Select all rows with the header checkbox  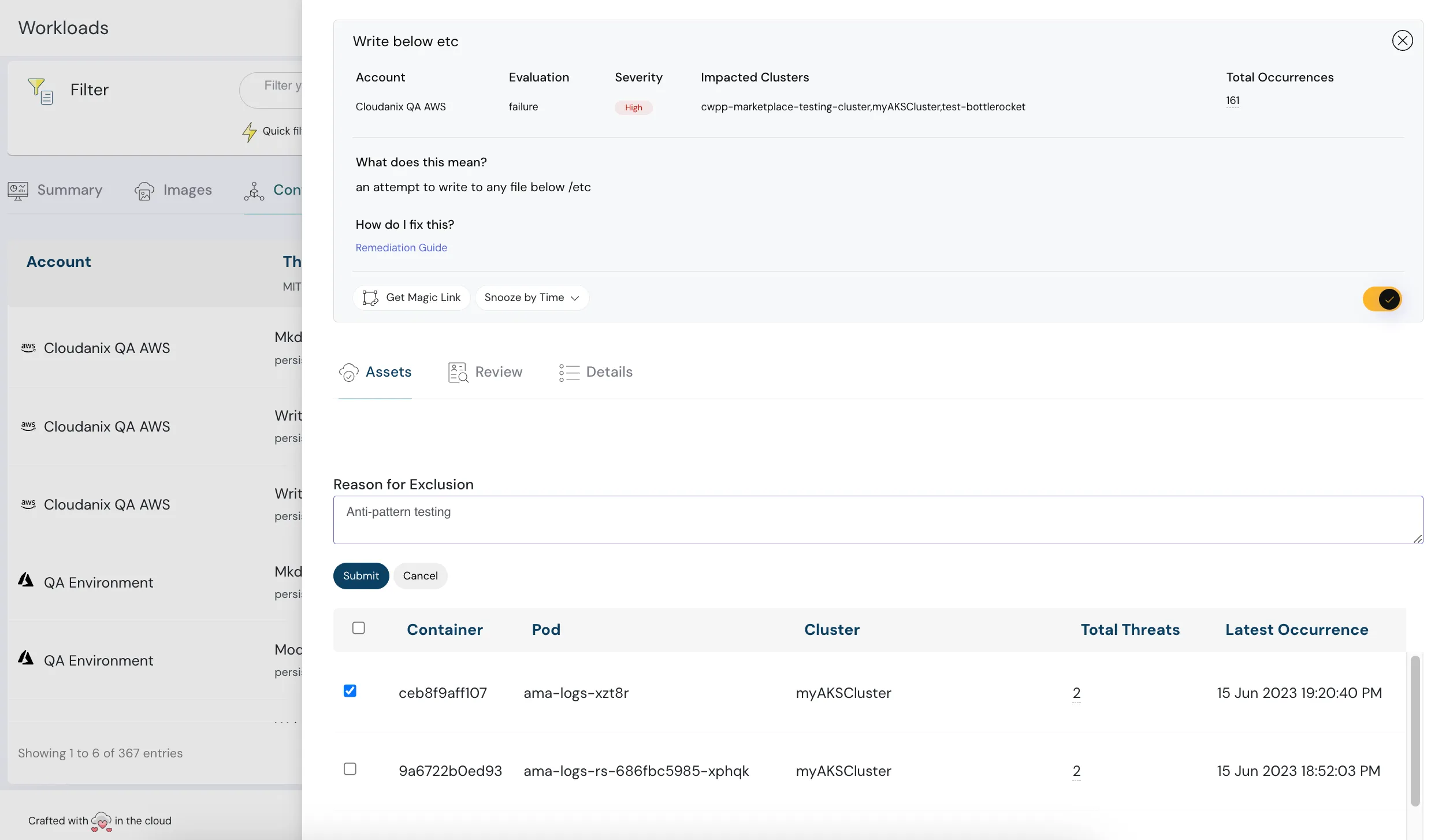359,627
